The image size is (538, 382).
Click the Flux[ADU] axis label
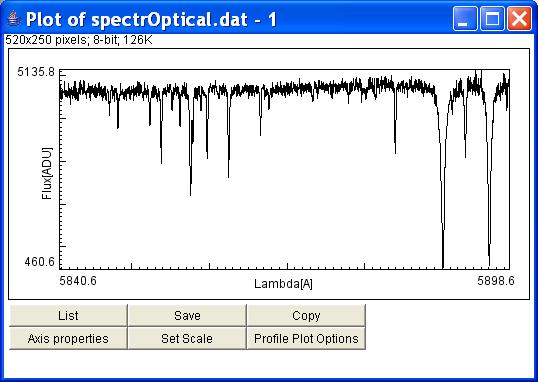click(x=47, y=174)
